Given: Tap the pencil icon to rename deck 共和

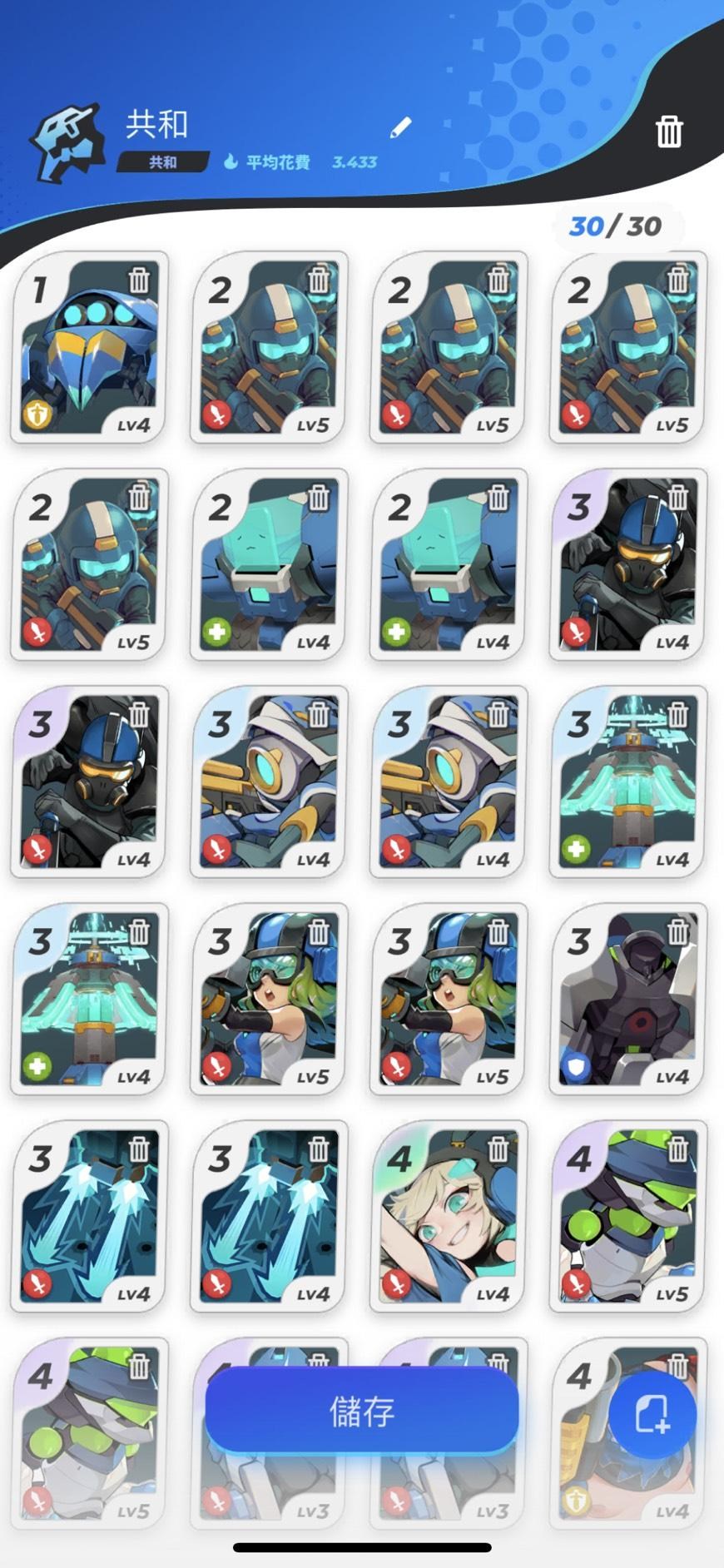Looking at the screenshot, I should pos(400,127).
